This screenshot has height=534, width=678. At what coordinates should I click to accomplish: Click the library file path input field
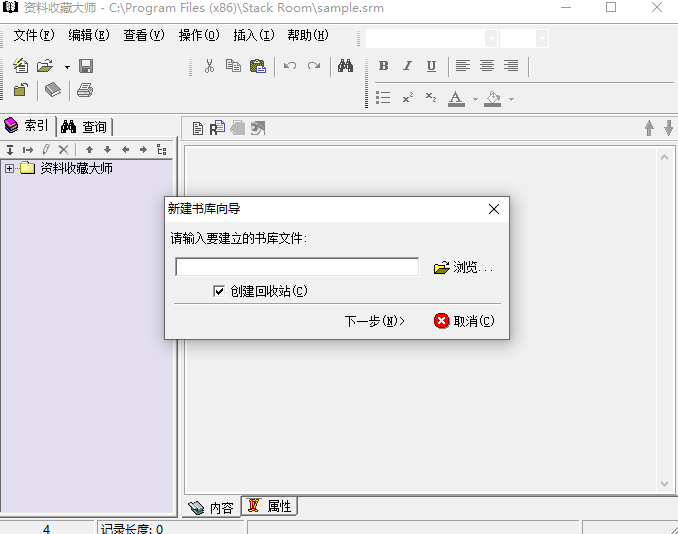tap(297, 267)
